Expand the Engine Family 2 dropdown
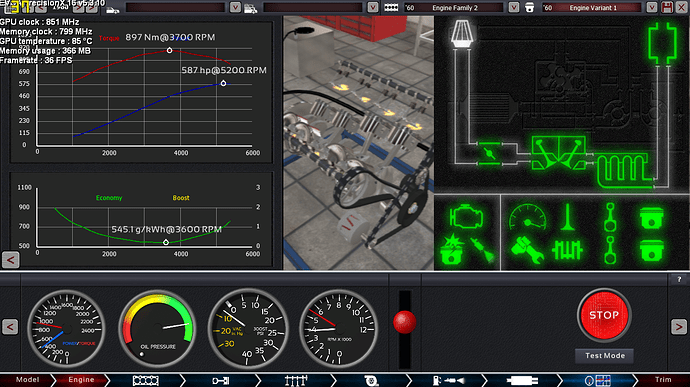Viewport: 690px width, 387px height. click(514, 7)
